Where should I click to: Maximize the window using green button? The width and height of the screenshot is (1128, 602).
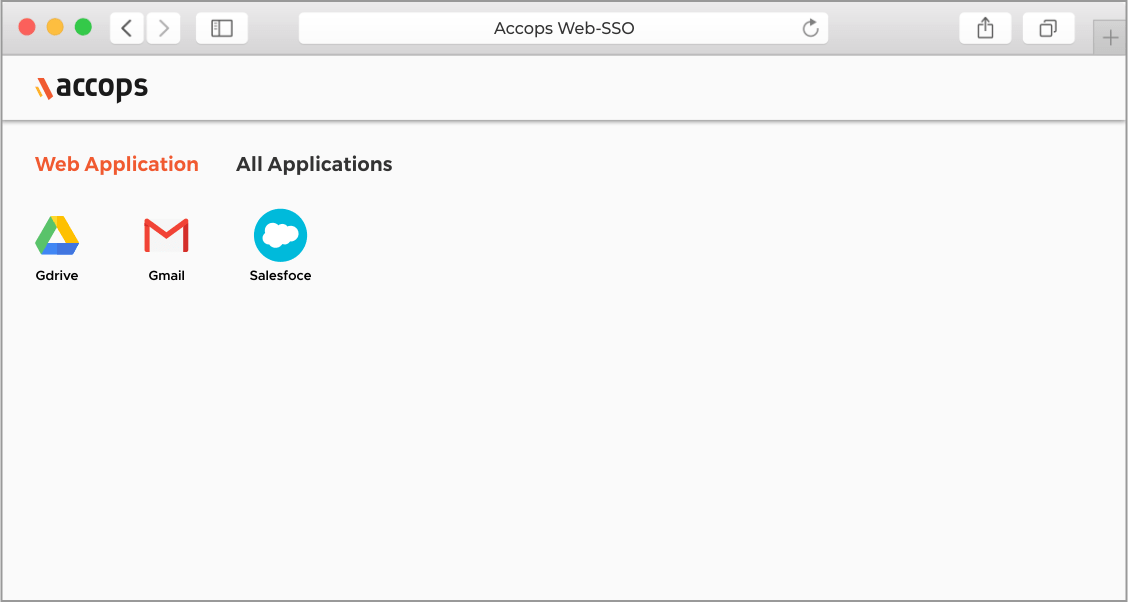click(83, 27)
